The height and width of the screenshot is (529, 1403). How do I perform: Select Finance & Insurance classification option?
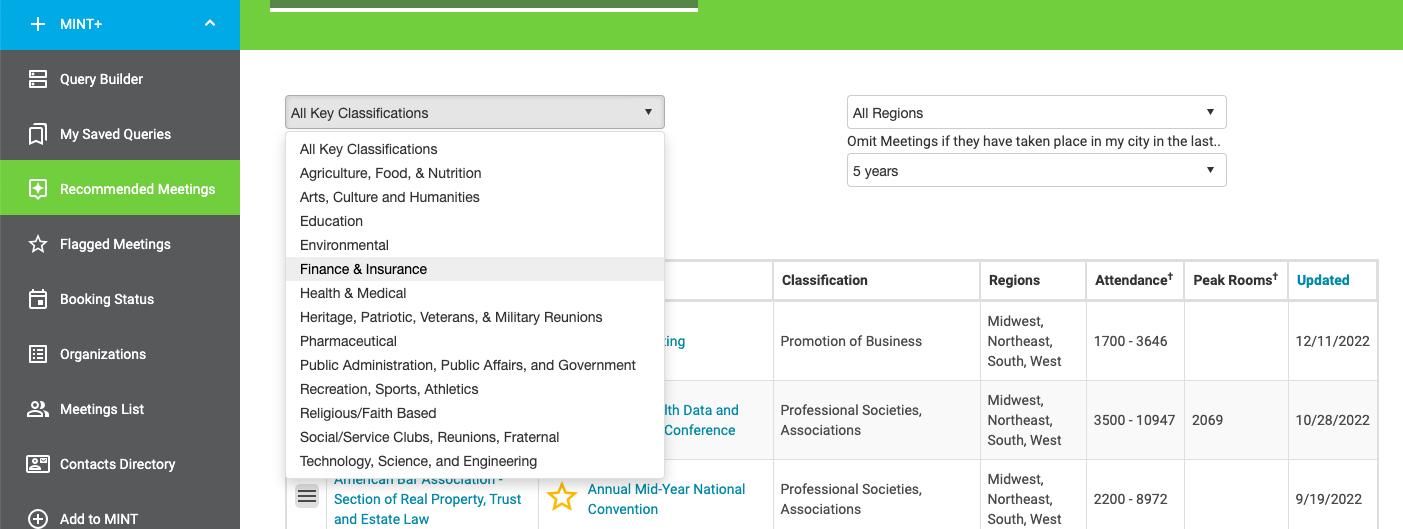(363, 269)
